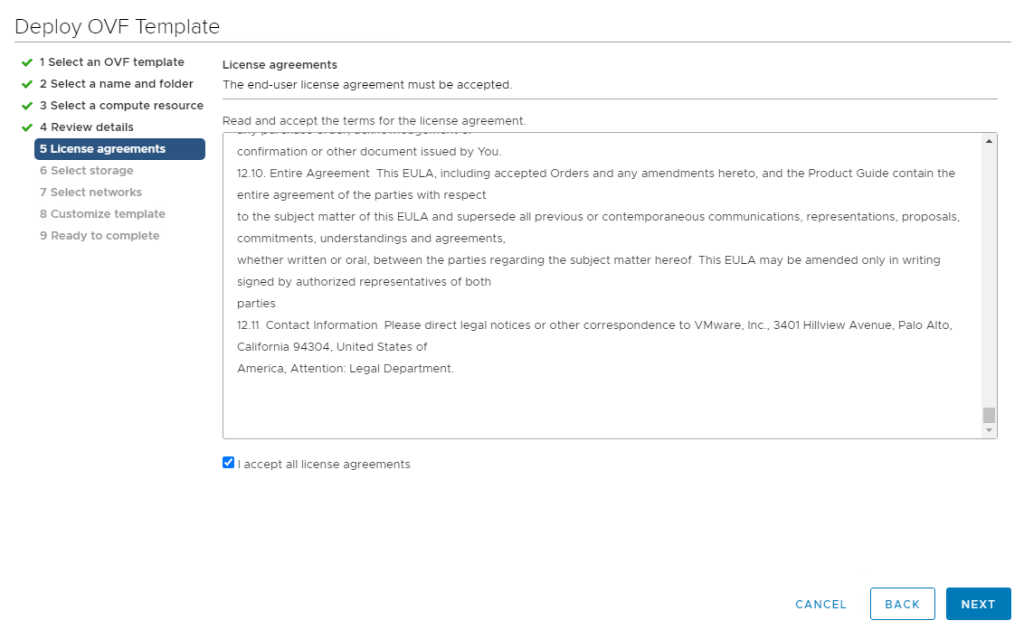Open step 3 Select a compute resource
Viewport: 1024px width, 630px height.
point(121,106)
